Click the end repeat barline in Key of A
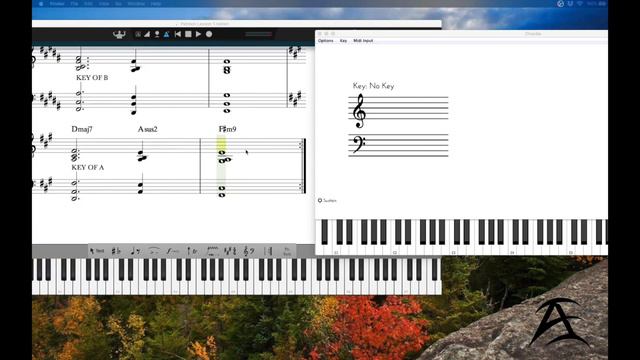 (x=302, y=166)
